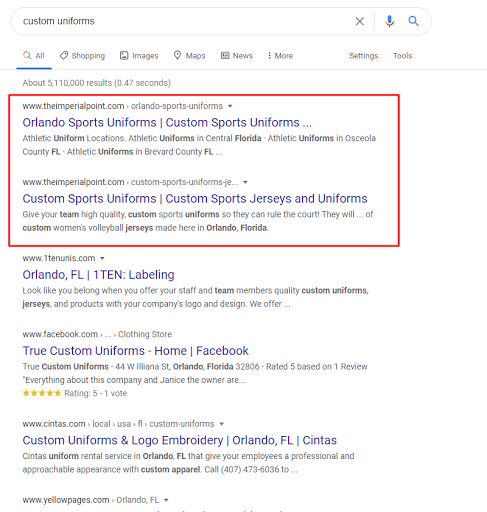Expand dropdown arrow next to www.1tenunis.com

(102, 258)
